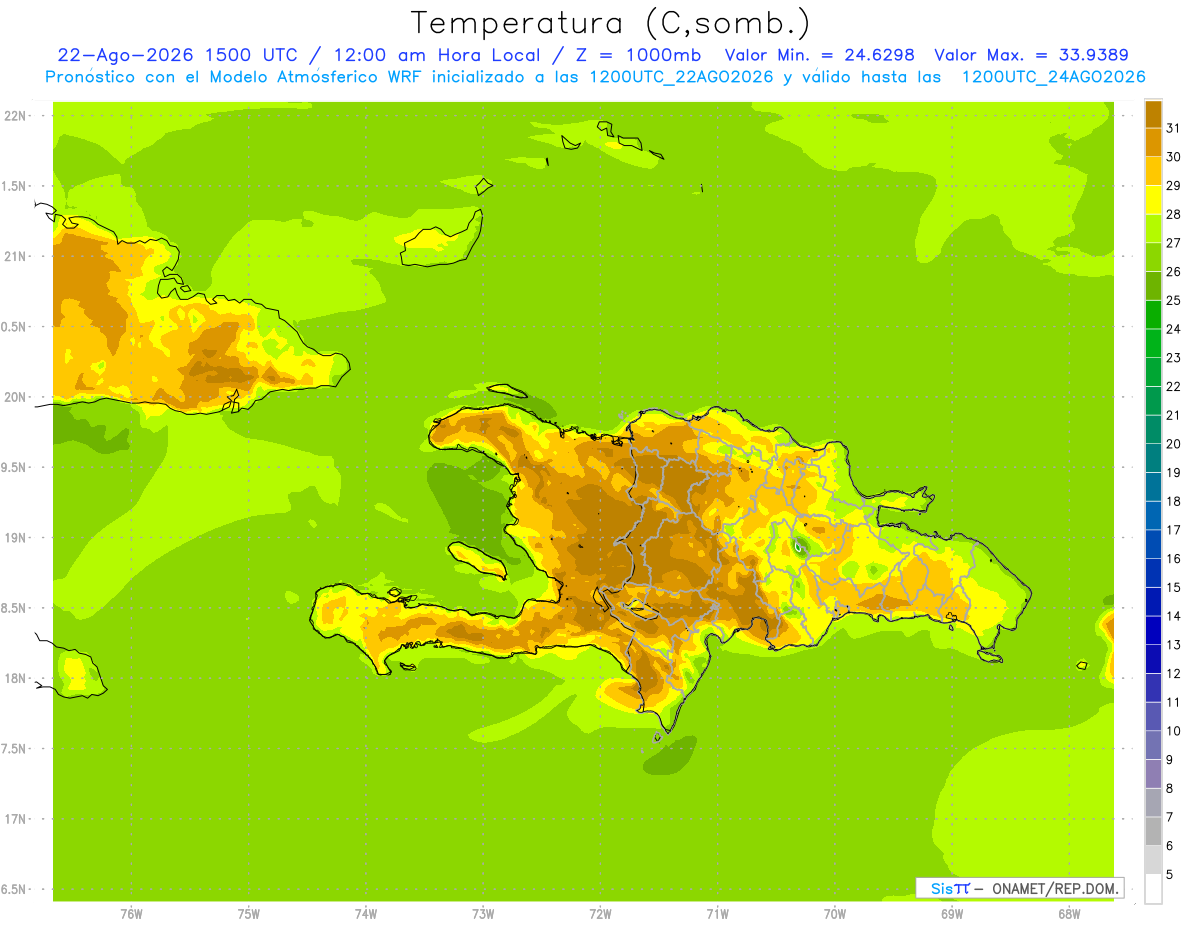
Task: Click the '71W' longitude label
Action: [717, 914]
